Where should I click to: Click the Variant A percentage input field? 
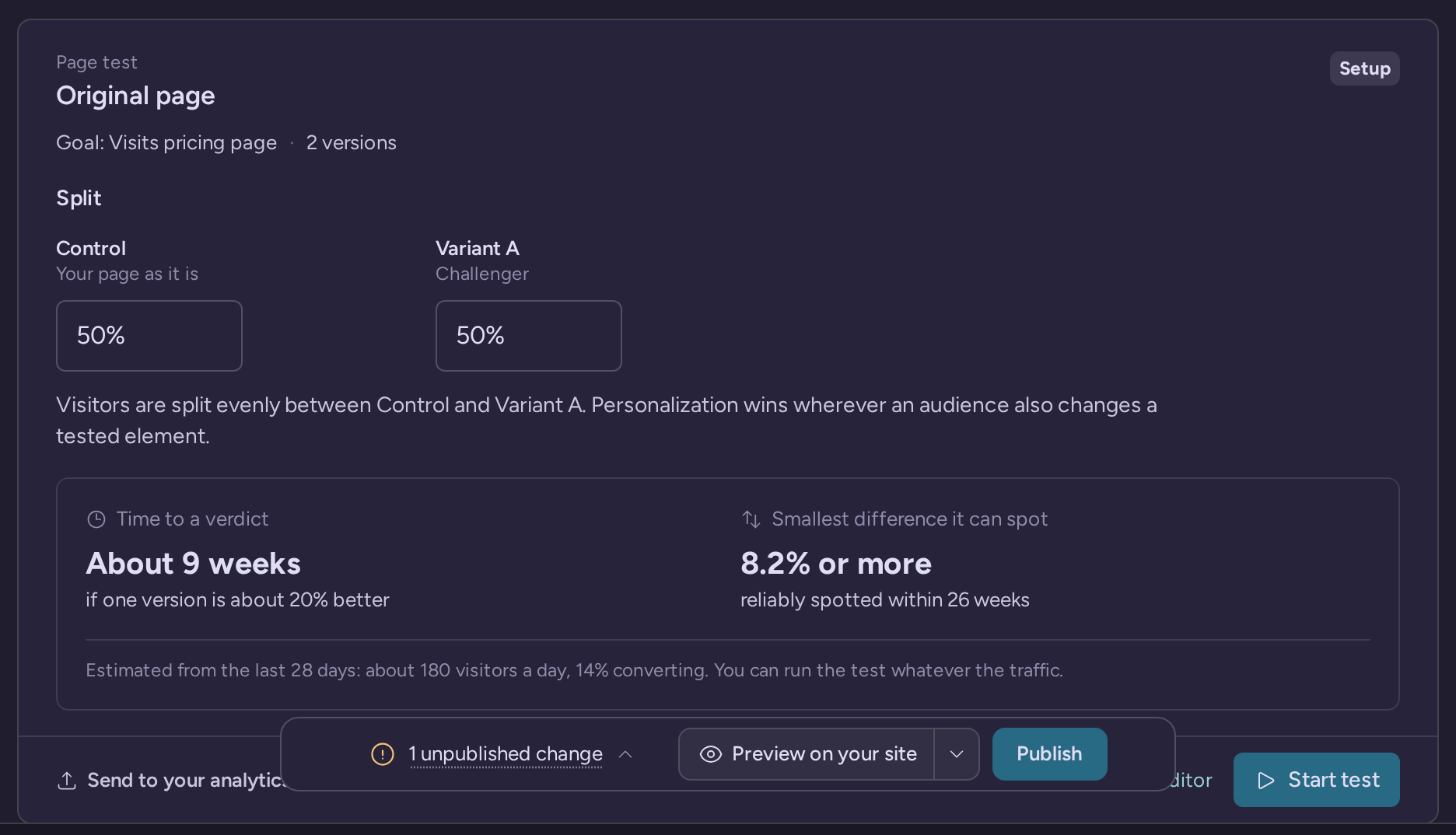529,336
